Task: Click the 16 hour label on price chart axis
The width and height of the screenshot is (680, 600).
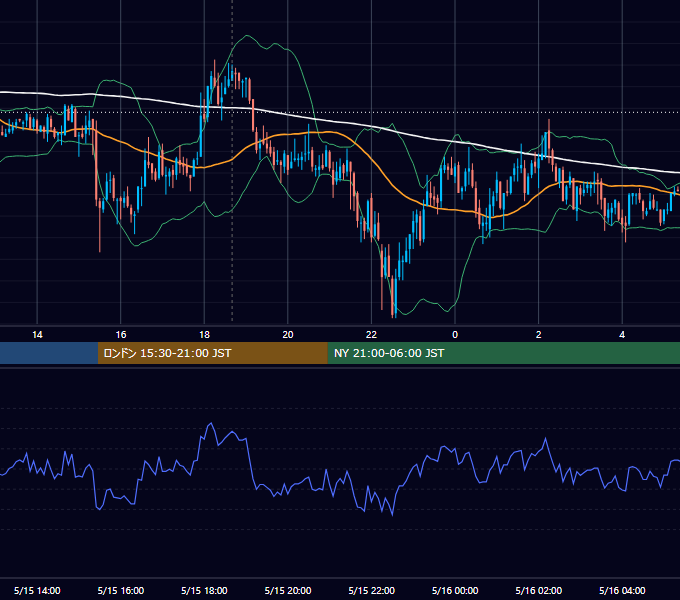Action: pyautogui.click(x=121, y=335)
